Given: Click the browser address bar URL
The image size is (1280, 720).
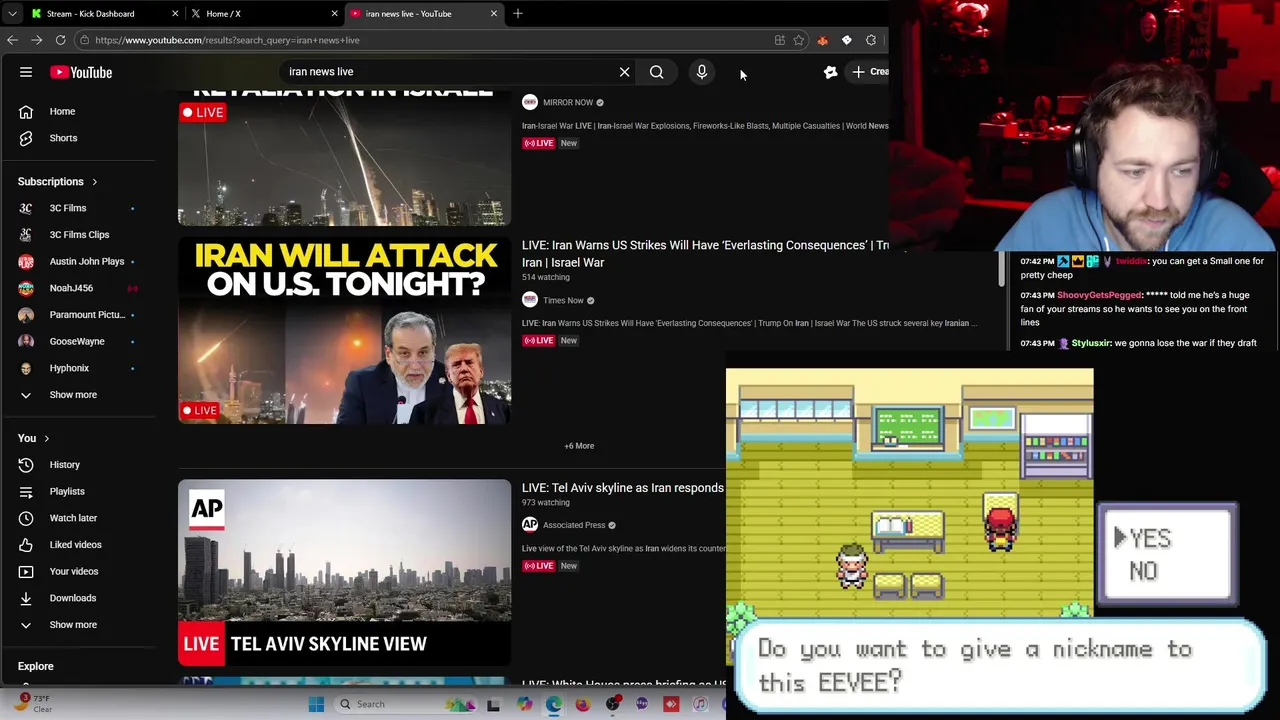Looking at the screenshot, I should (227, 40).
